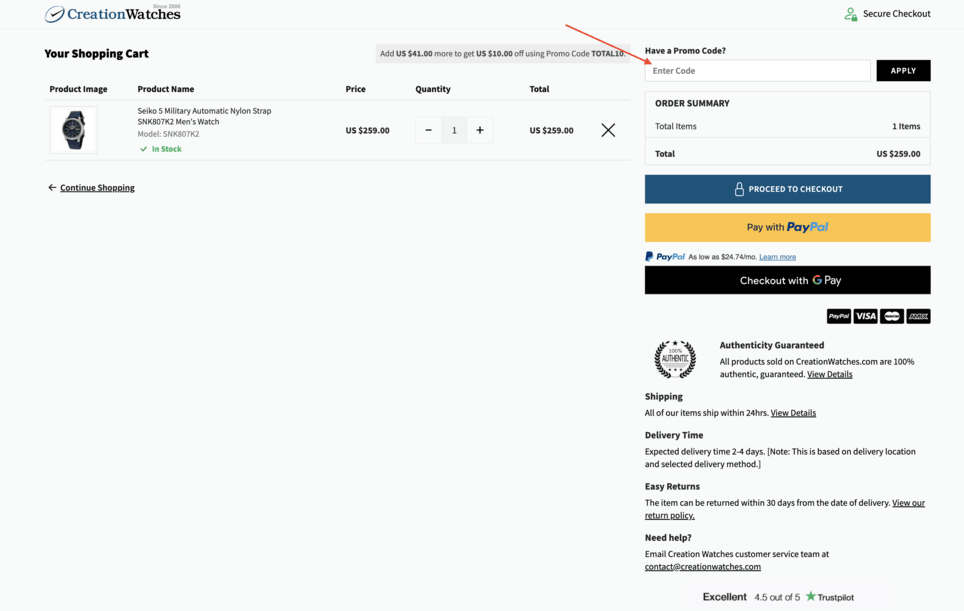Screen dimensions: 964x611
Task: Open the CreationWatches logo homepage
Action: [x=113, y=14]
